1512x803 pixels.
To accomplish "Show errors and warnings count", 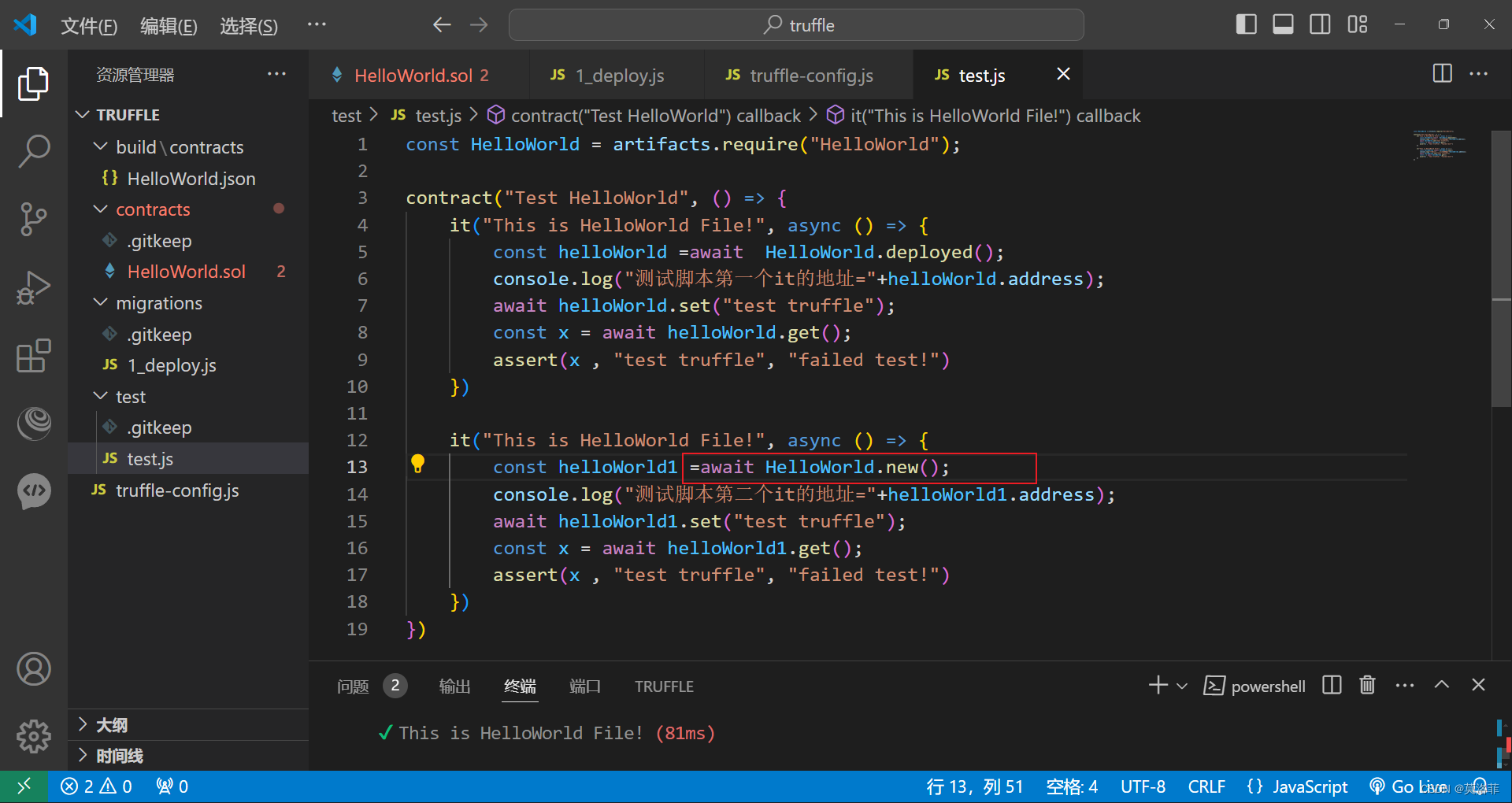I will point(96,786).
